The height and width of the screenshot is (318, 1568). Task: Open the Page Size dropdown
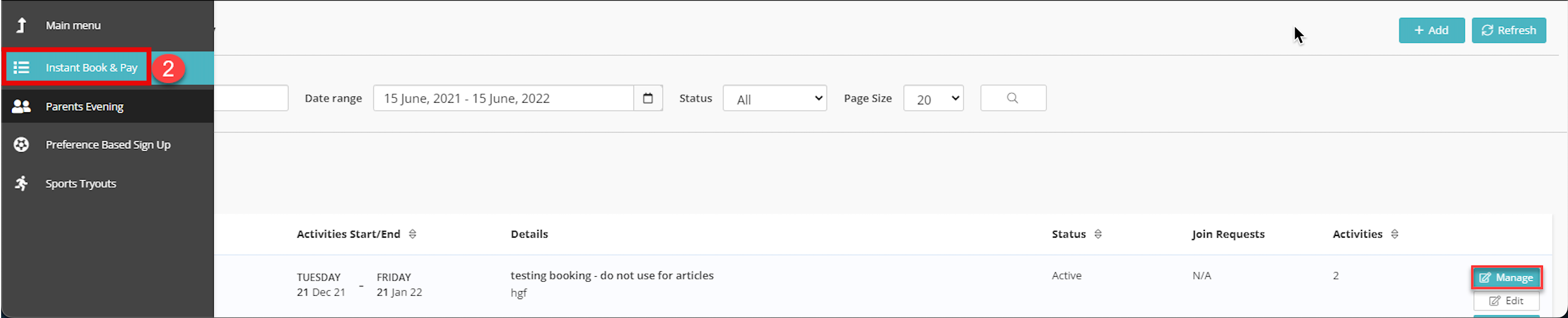(933, 99)
